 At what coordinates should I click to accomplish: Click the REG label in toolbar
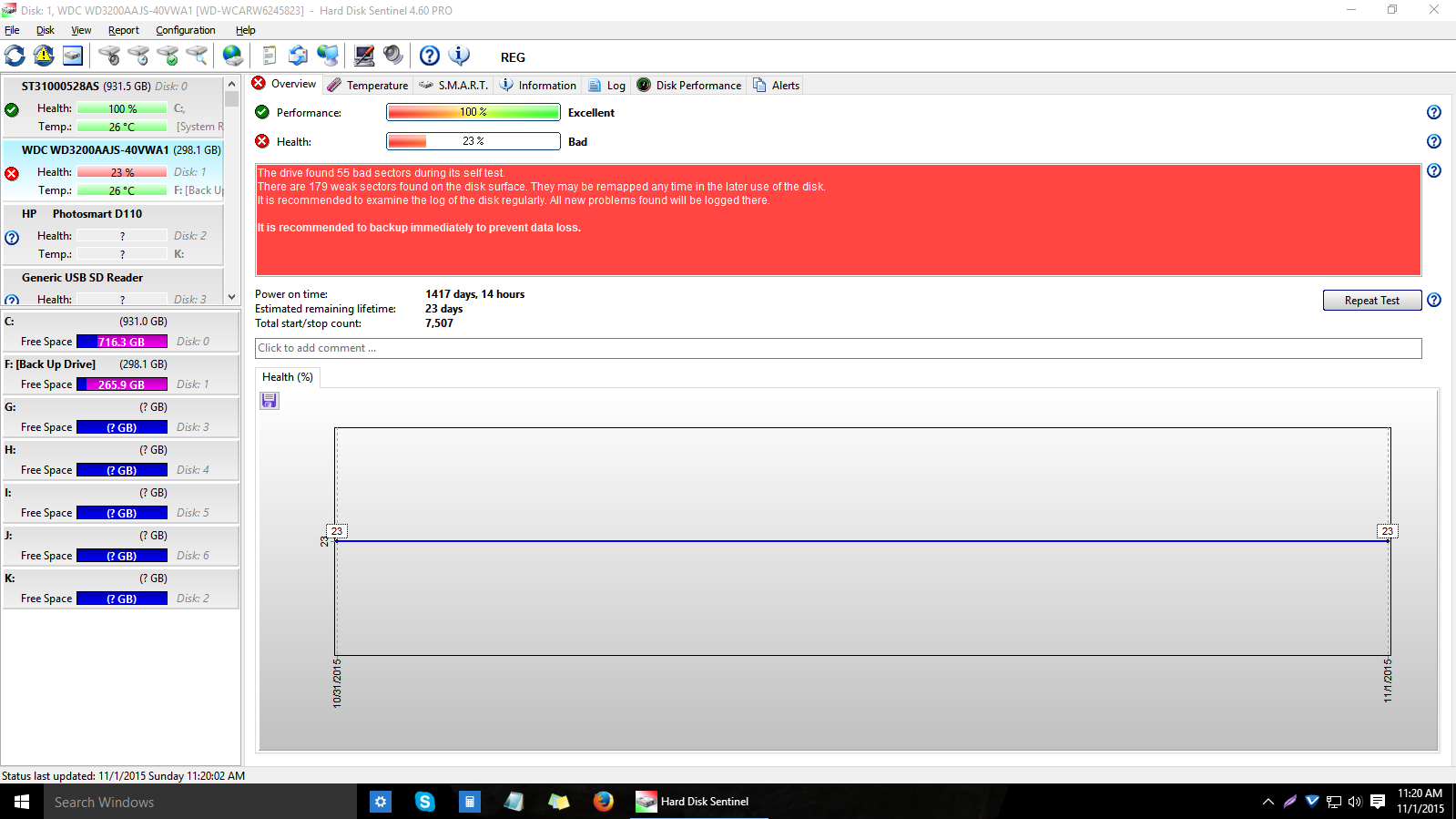pyautogui.click(x=513, y=57)
